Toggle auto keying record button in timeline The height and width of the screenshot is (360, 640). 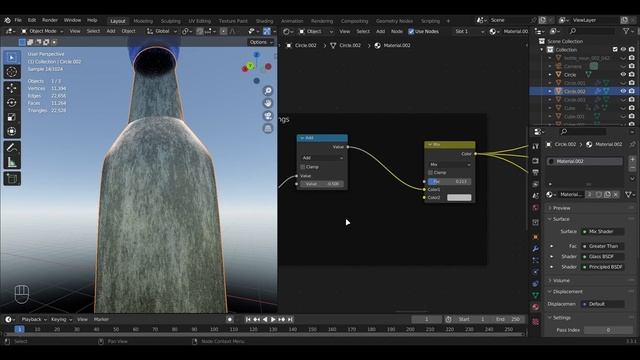pyautogui.click(x=230, y=320)
